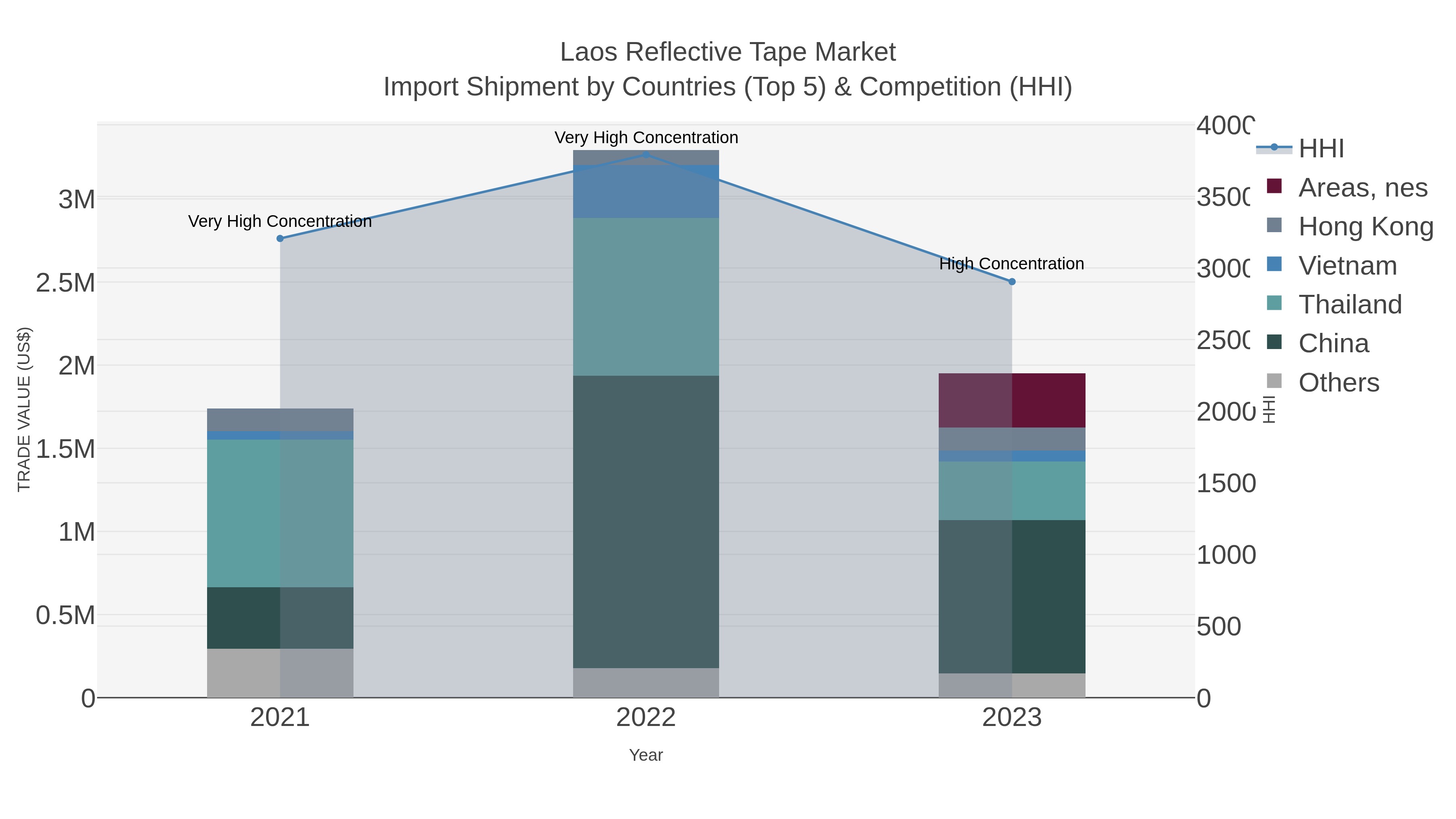The width and height of the screenshot is (1456, 819).
Task: Click the 'TRADE VALUE (US$)' axis title
Action: tap(24, 409)
